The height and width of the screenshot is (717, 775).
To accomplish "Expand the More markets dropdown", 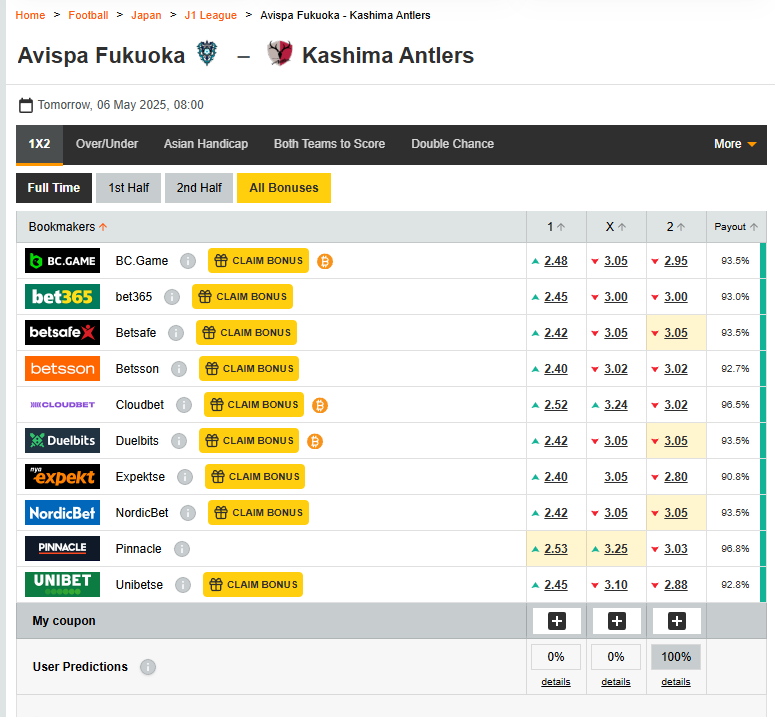I will [735, 144].
